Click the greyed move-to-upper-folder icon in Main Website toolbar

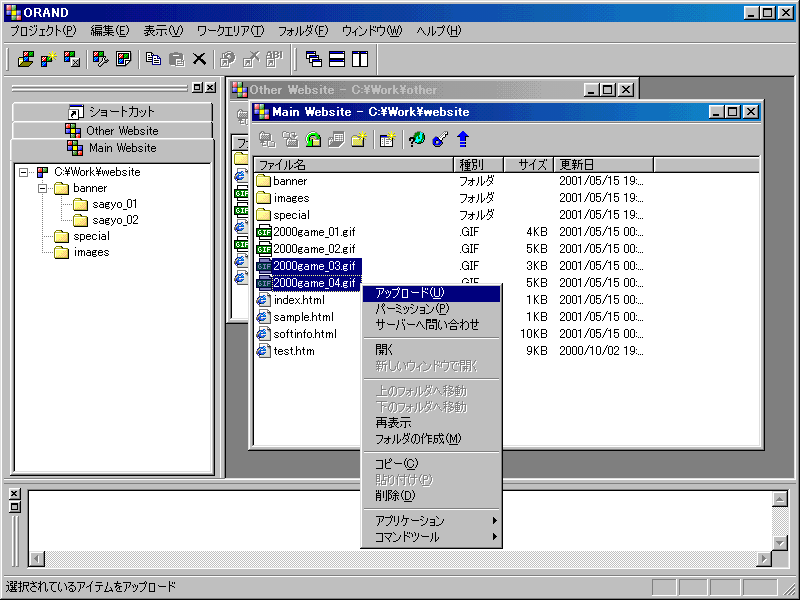point(267,139)
